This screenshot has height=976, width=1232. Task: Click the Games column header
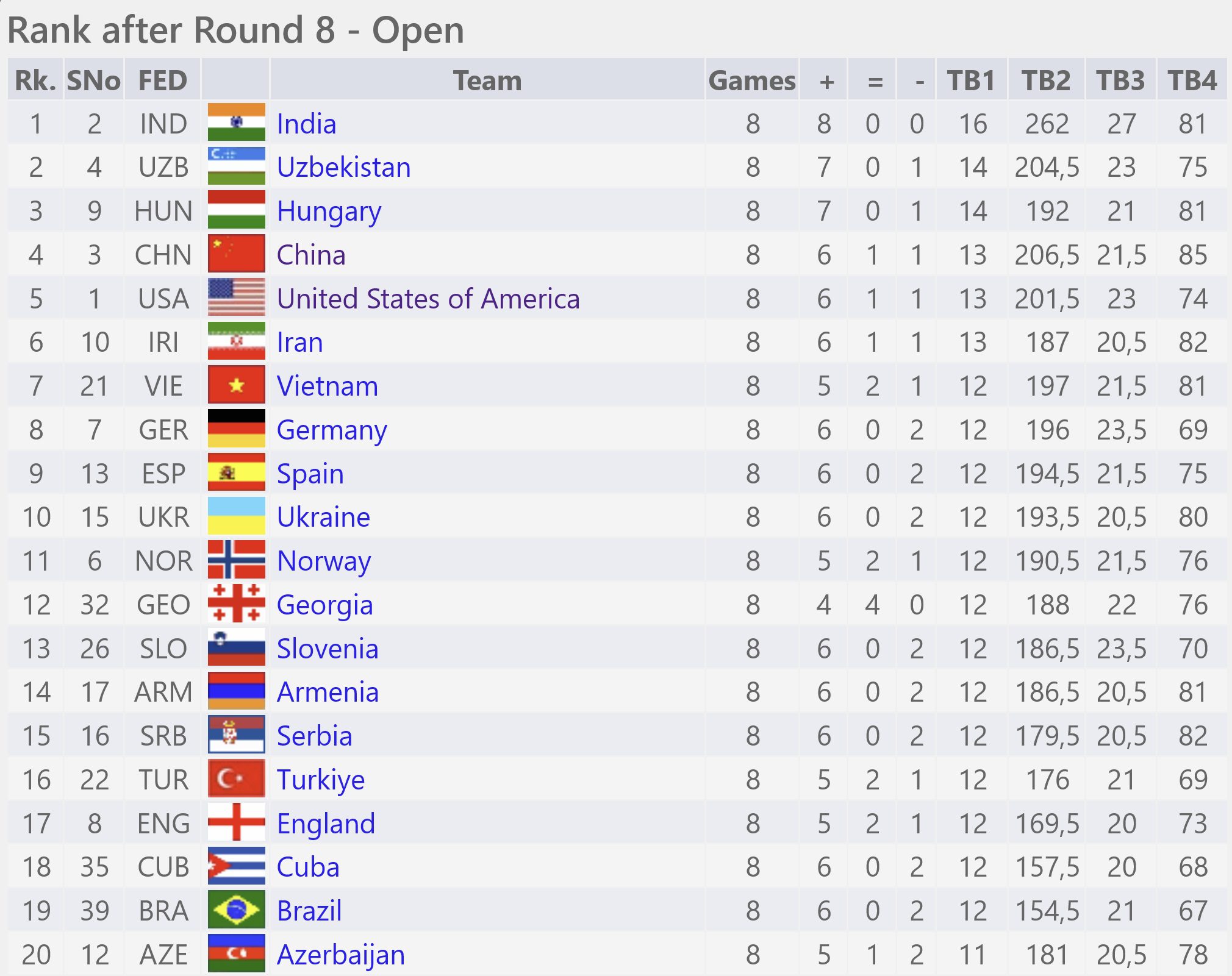coord(752,80)
